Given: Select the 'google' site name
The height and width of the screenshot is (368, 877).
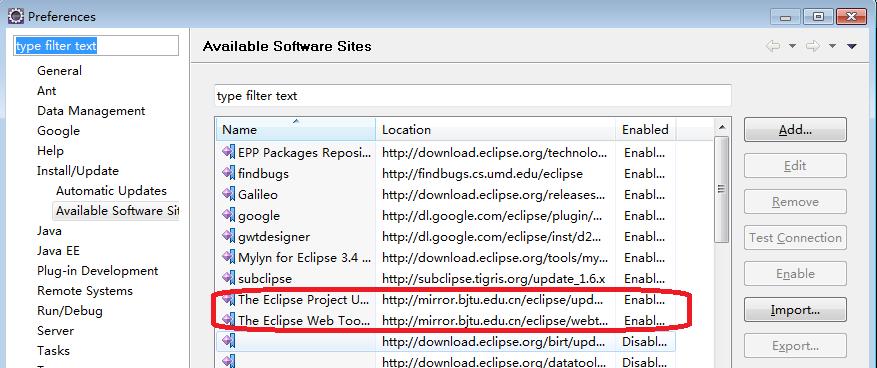Looking at the screenshot, I should (259, 216).
